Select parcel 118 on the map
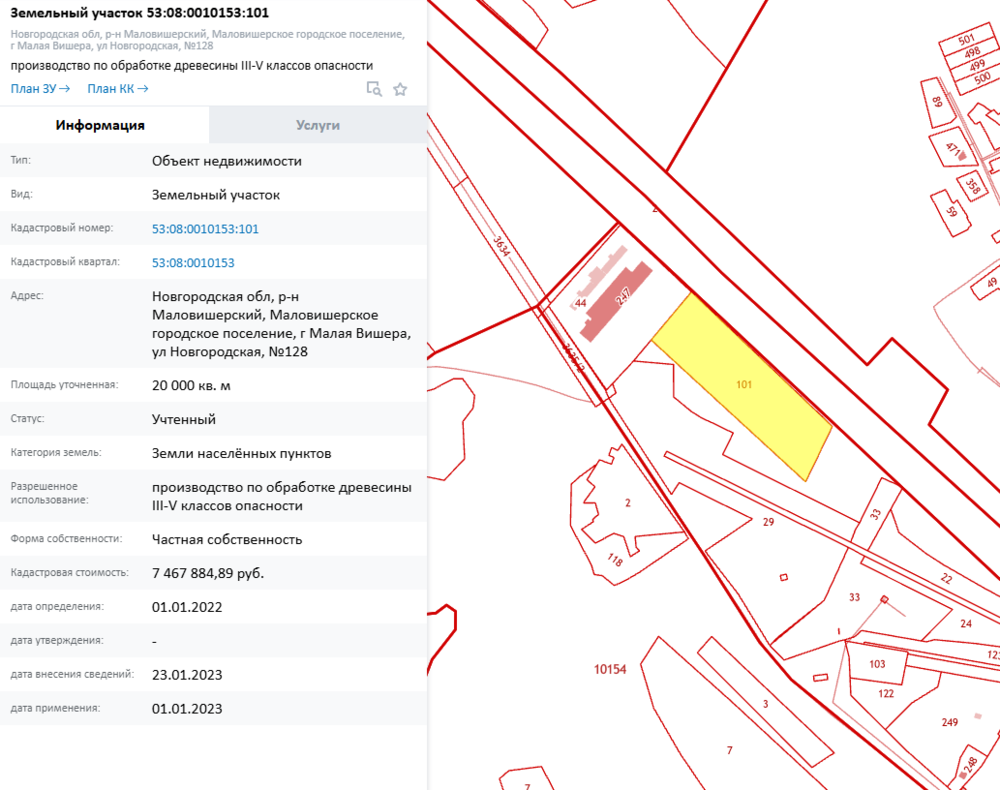1000x790 pixels. (614, 562)
